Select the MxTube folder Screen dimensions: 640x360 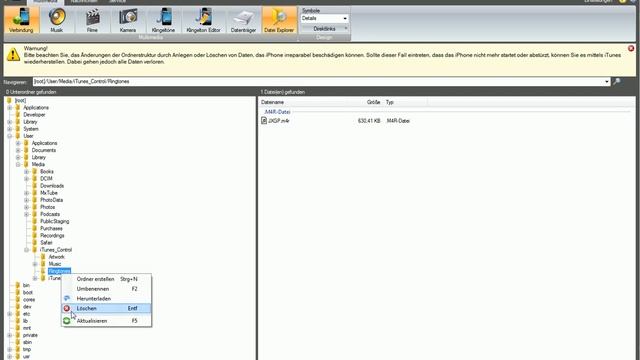click(x=49, y=193)
